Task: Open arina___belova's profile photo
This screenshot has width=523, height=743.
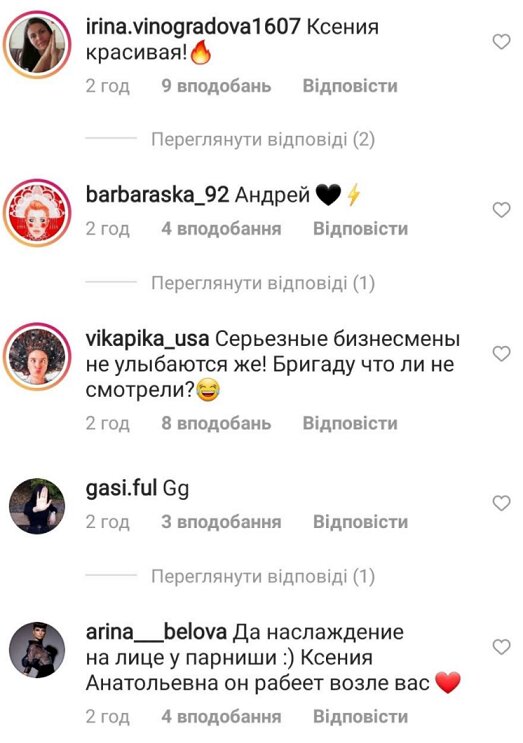Action: [37, 650]
